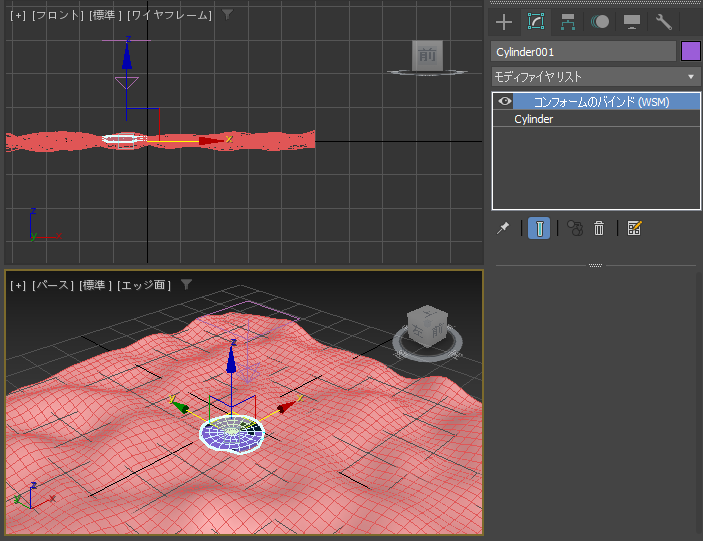Click Make Unique icon
Screen dimensions: 703x541
[574, 228]
